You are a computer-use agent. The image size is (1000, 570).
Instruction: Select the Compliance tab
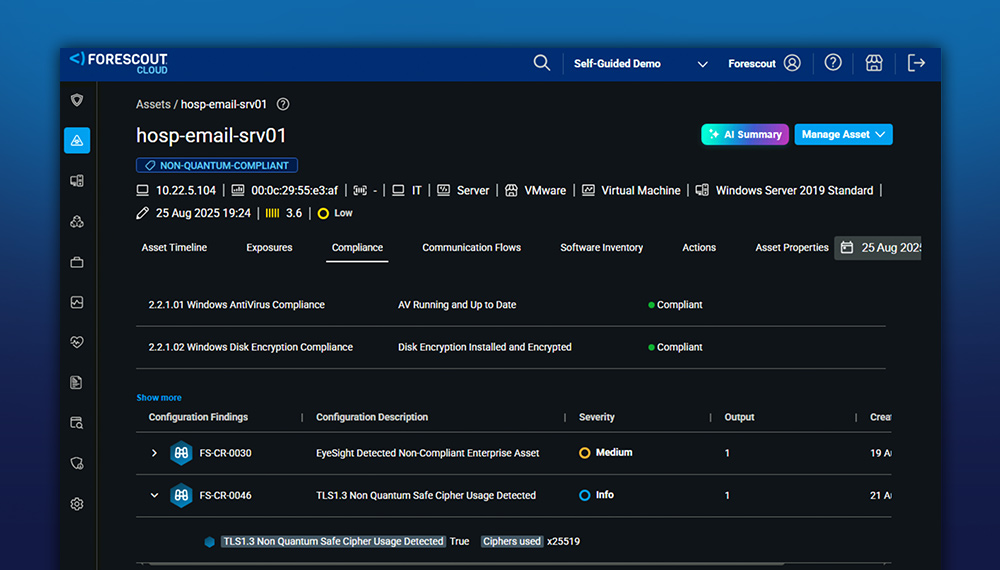(x=357, y=247)
